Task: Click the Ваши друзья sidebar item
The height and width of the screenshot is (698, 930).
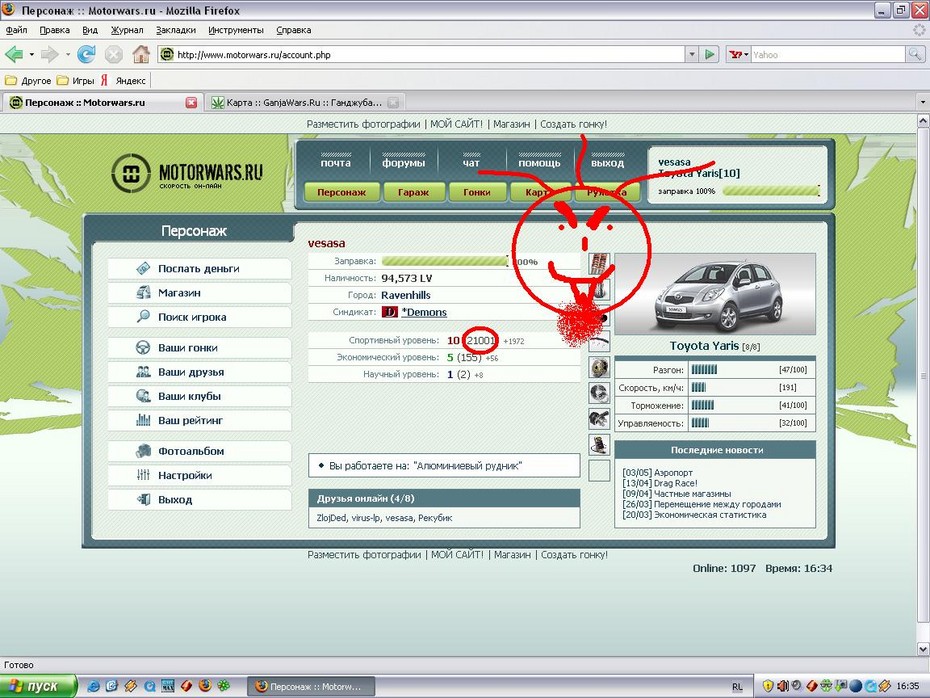Action: [x=199, y=372]
